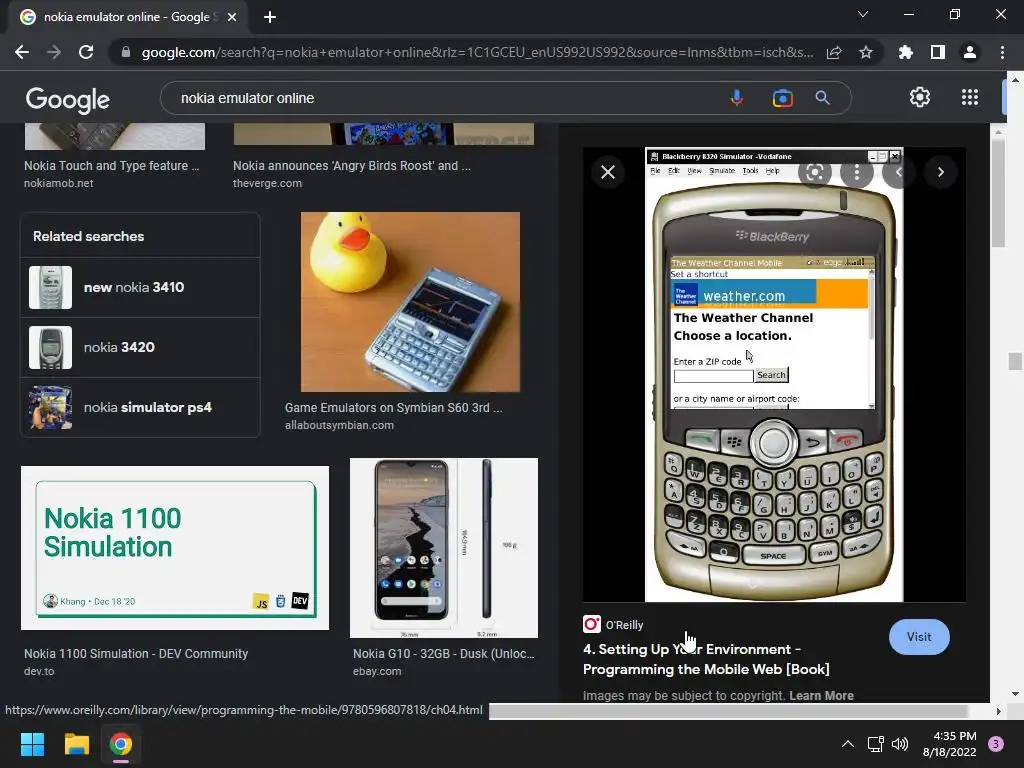
Task: Go back to the previous page
Action: [x=22, y=52]
